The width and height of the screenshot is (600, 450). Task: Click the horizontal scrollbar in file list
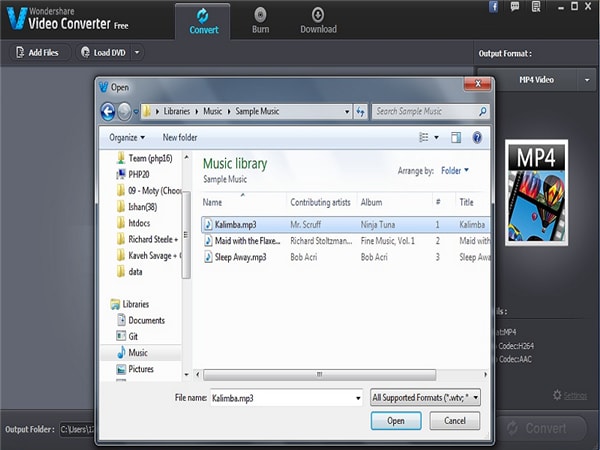pyautogui.click(x=319, y=375)
